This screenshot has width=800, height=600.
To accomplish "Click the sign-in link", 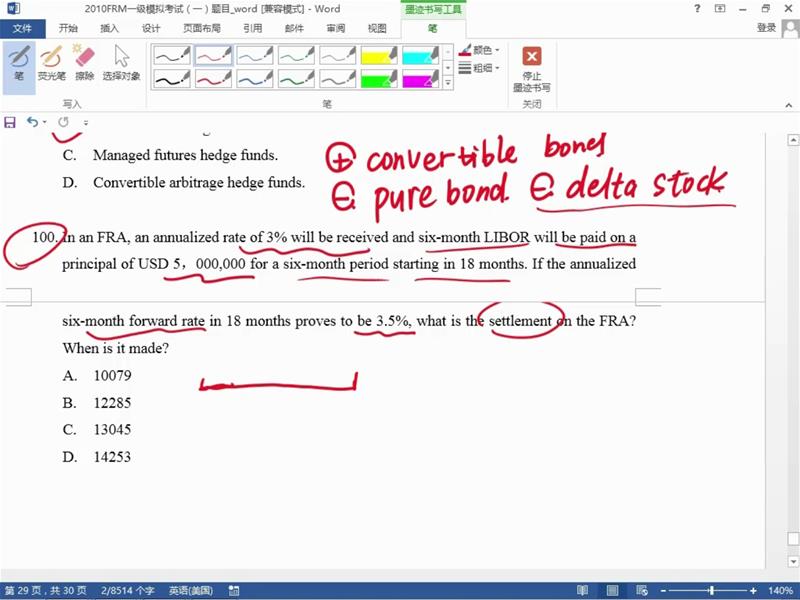I will (766, 28).
